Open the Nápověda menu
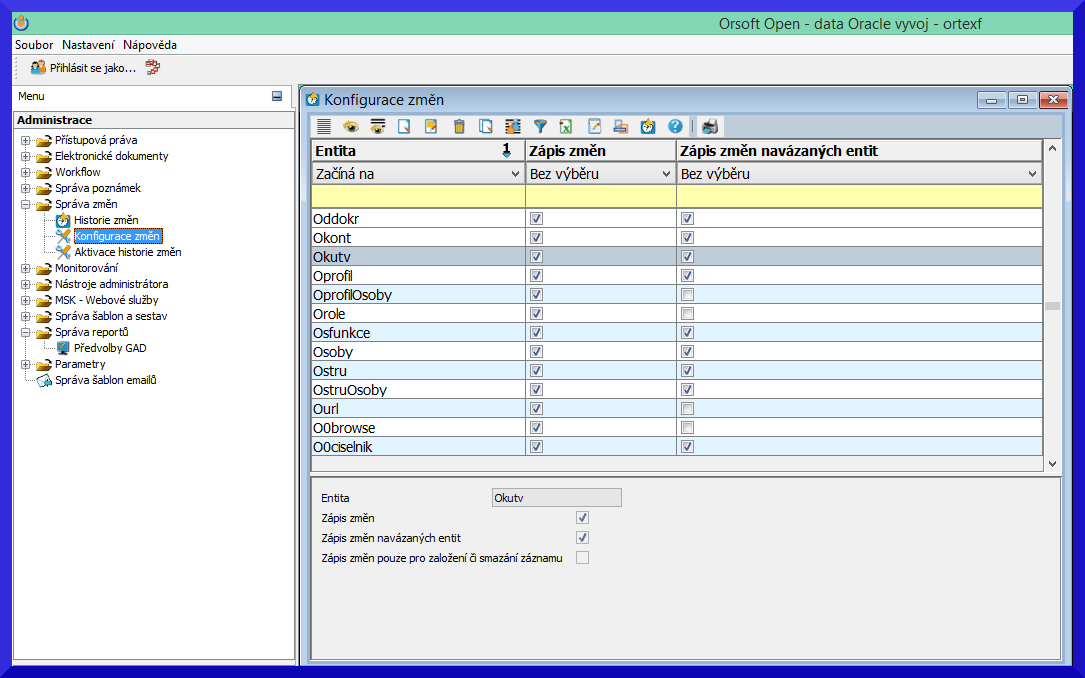The width and height of the screenshot is (1085, 678). point(150,45)
